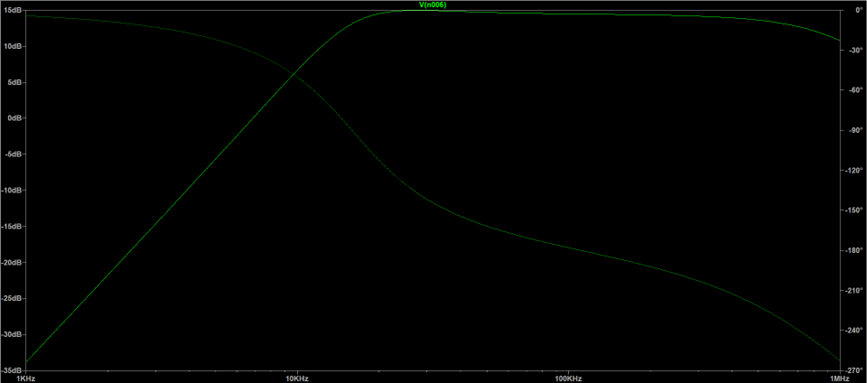The width and height of the screenshot is (867, 383).
Task: Click the V(n006) trace label
Action: (x=433, y=5)
